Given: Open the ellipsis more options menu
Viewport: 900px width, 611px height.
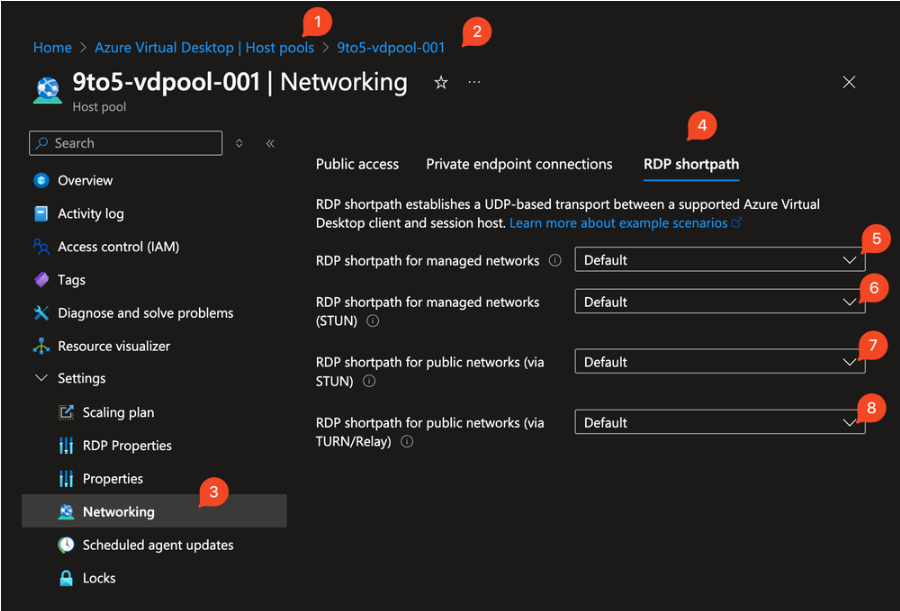Looking at the screenshot, I should click(474, 82).
